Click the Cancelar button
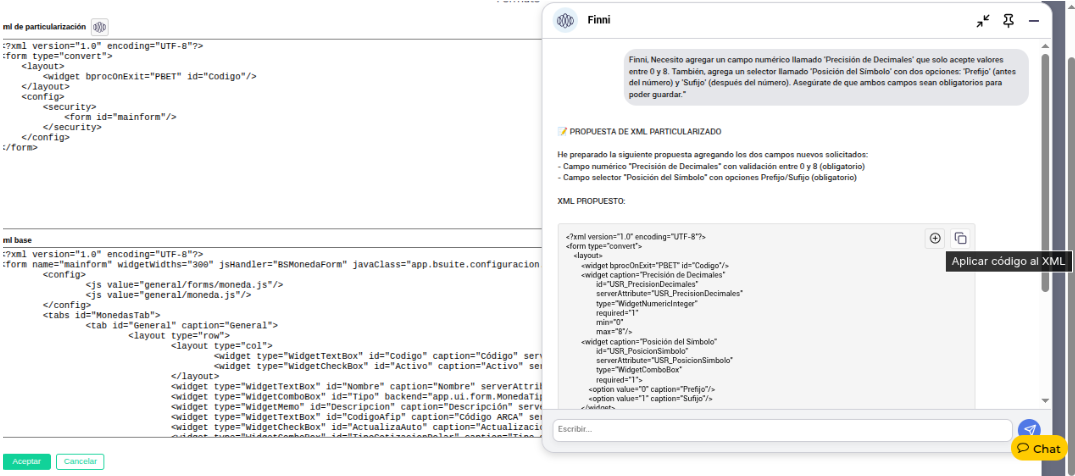 tap(80, 462)
